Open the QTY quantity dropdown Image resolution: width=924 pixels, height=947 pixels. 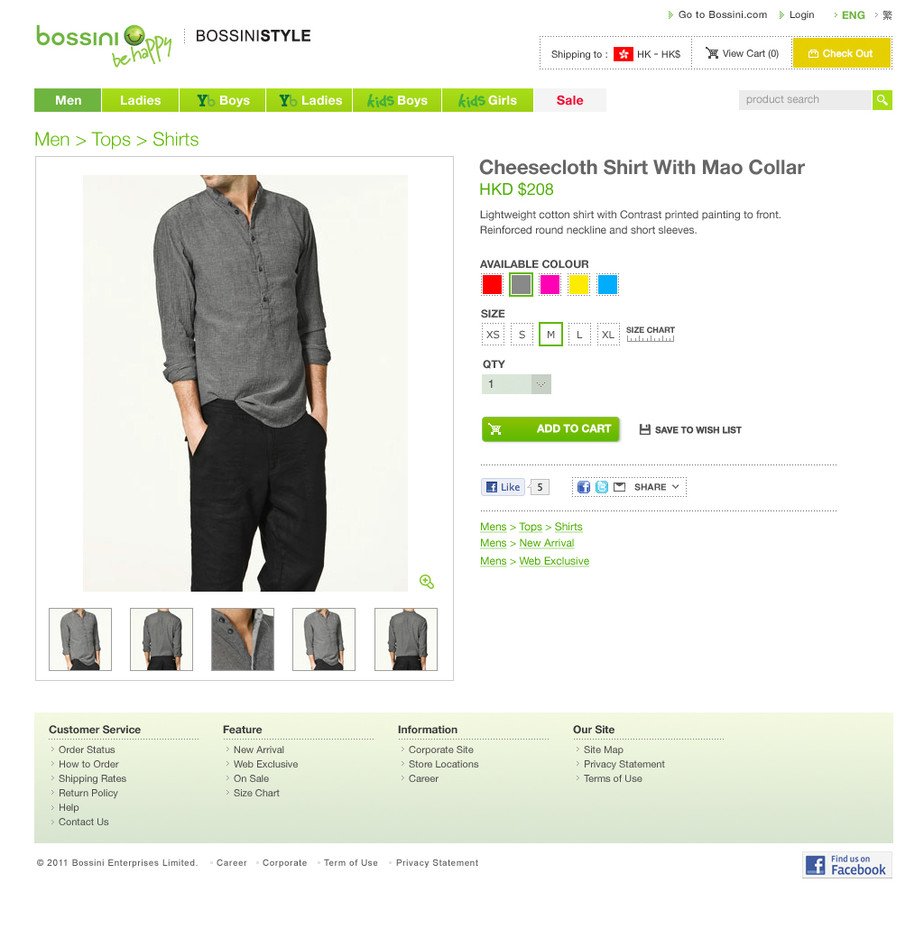point(516,384)
